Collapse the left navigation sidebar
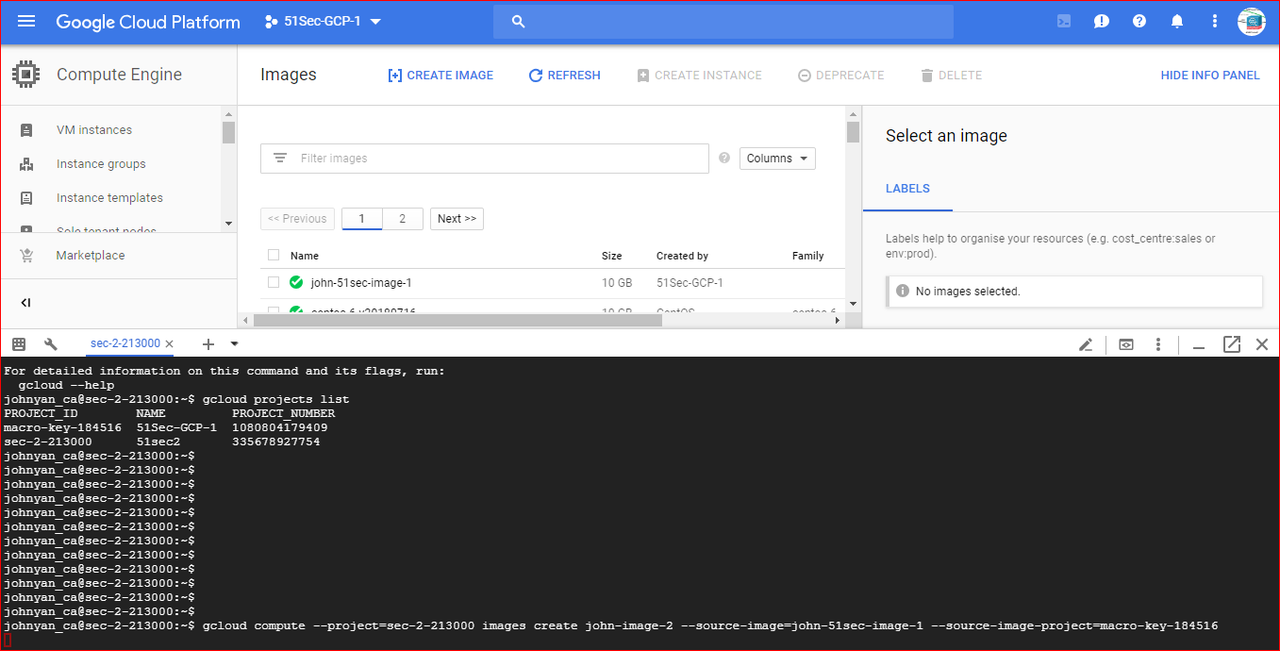 point(26,302)
